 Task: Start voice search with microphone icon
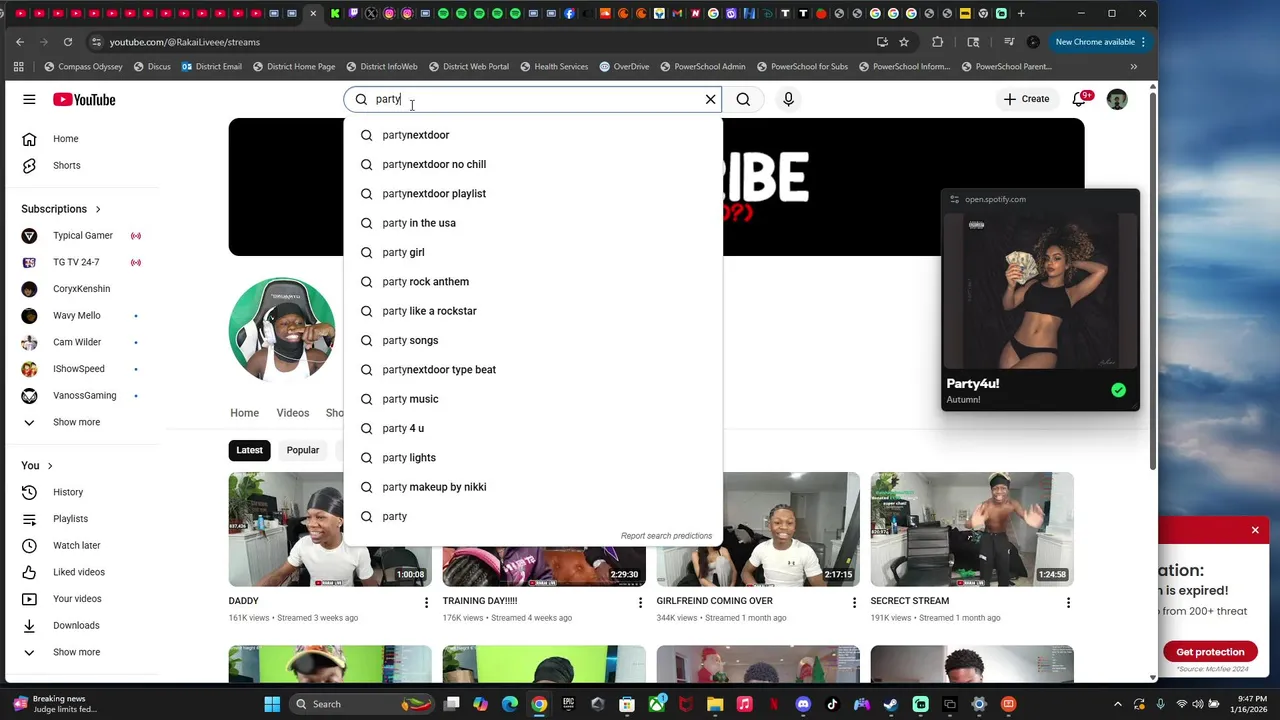tap(788, 99)
